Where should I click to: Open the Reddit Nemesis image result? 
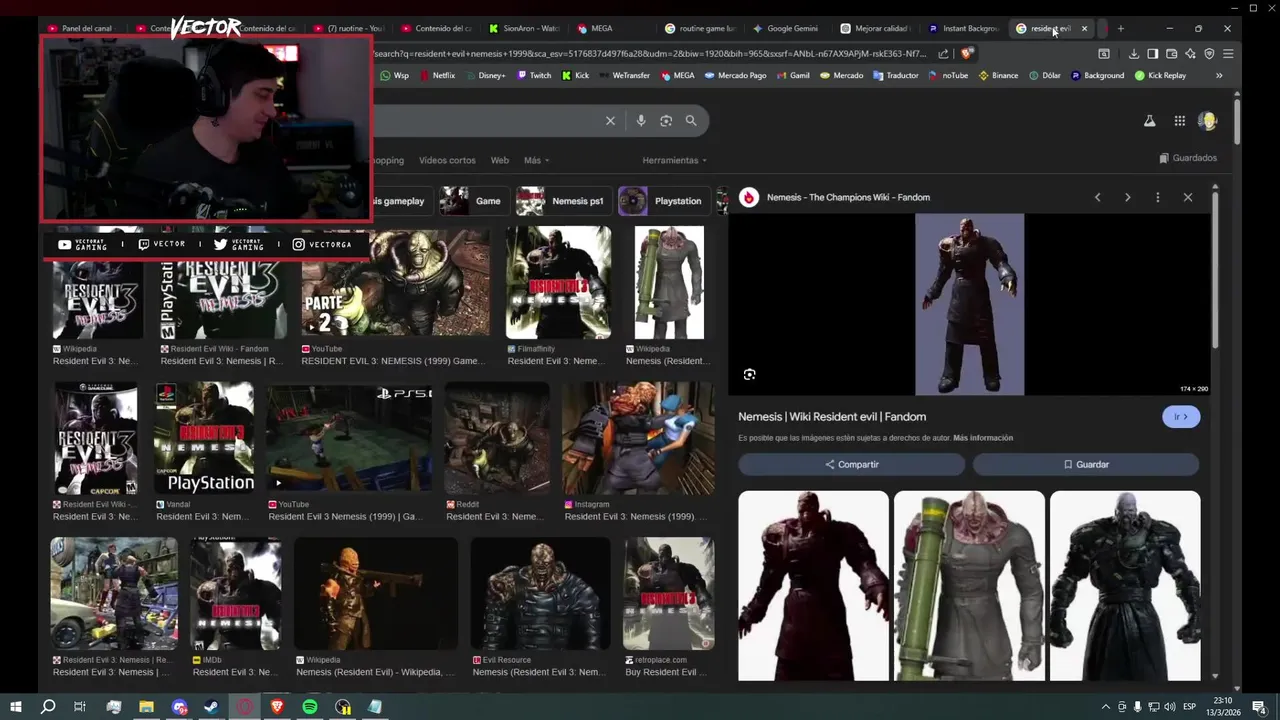497,438
